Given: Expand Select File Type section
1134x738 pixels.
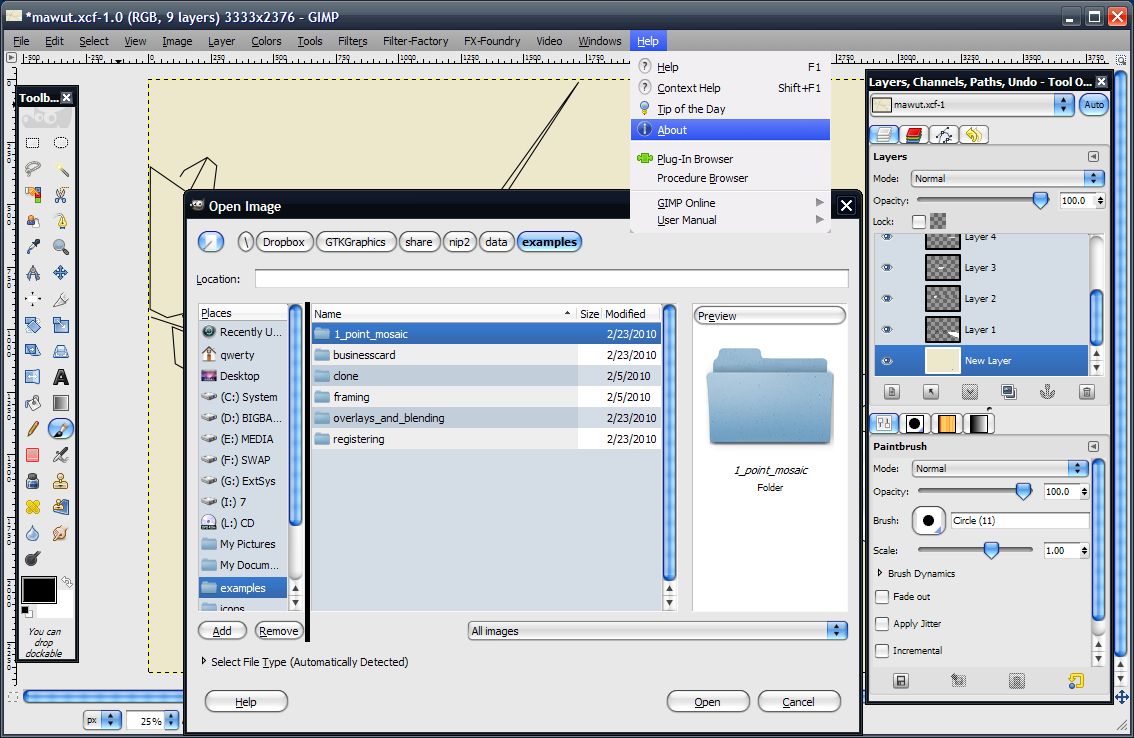Looking at the screenshot, I should pyautogui.click(x=204, y=661).
